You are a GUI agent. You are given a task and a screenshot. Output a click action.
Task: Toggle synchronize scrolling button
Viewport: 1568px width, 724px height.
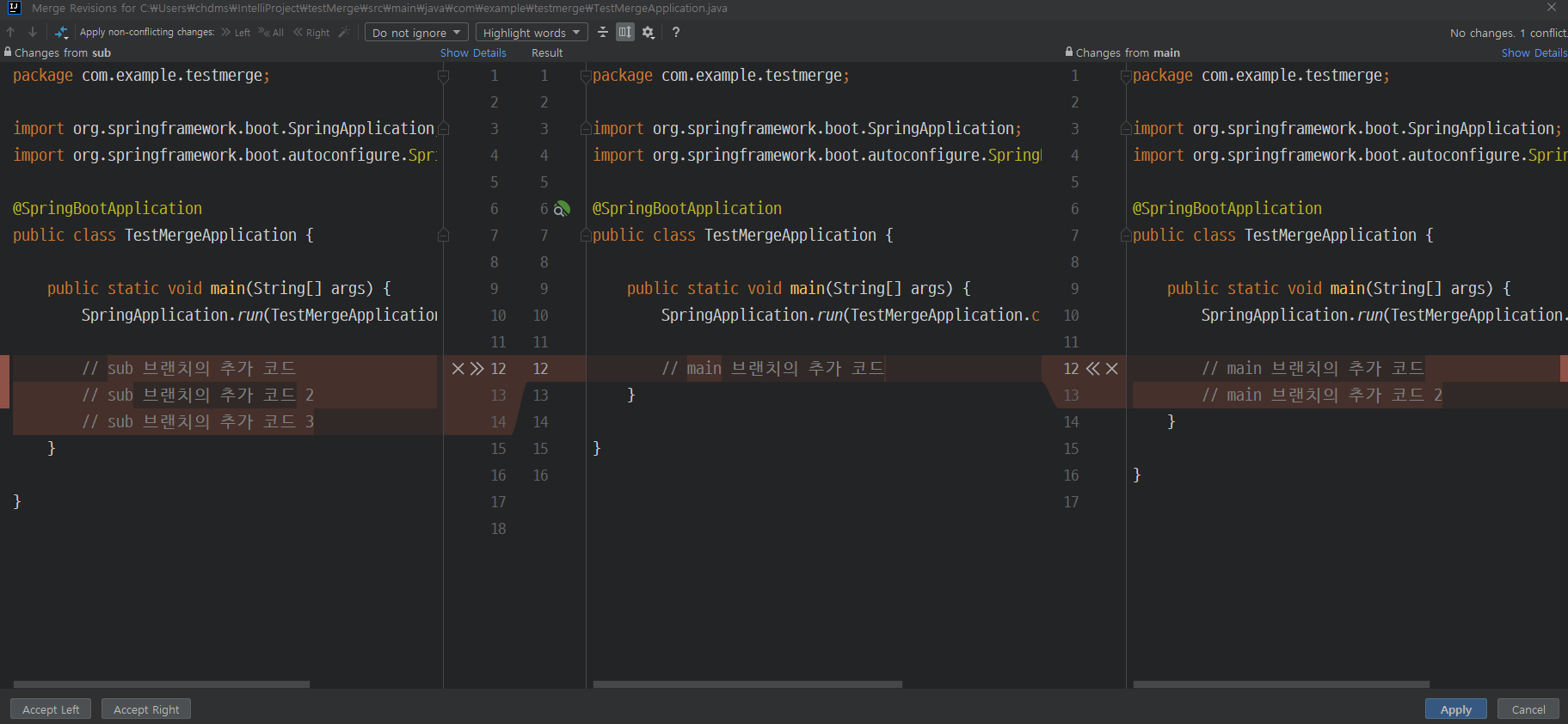625,33
